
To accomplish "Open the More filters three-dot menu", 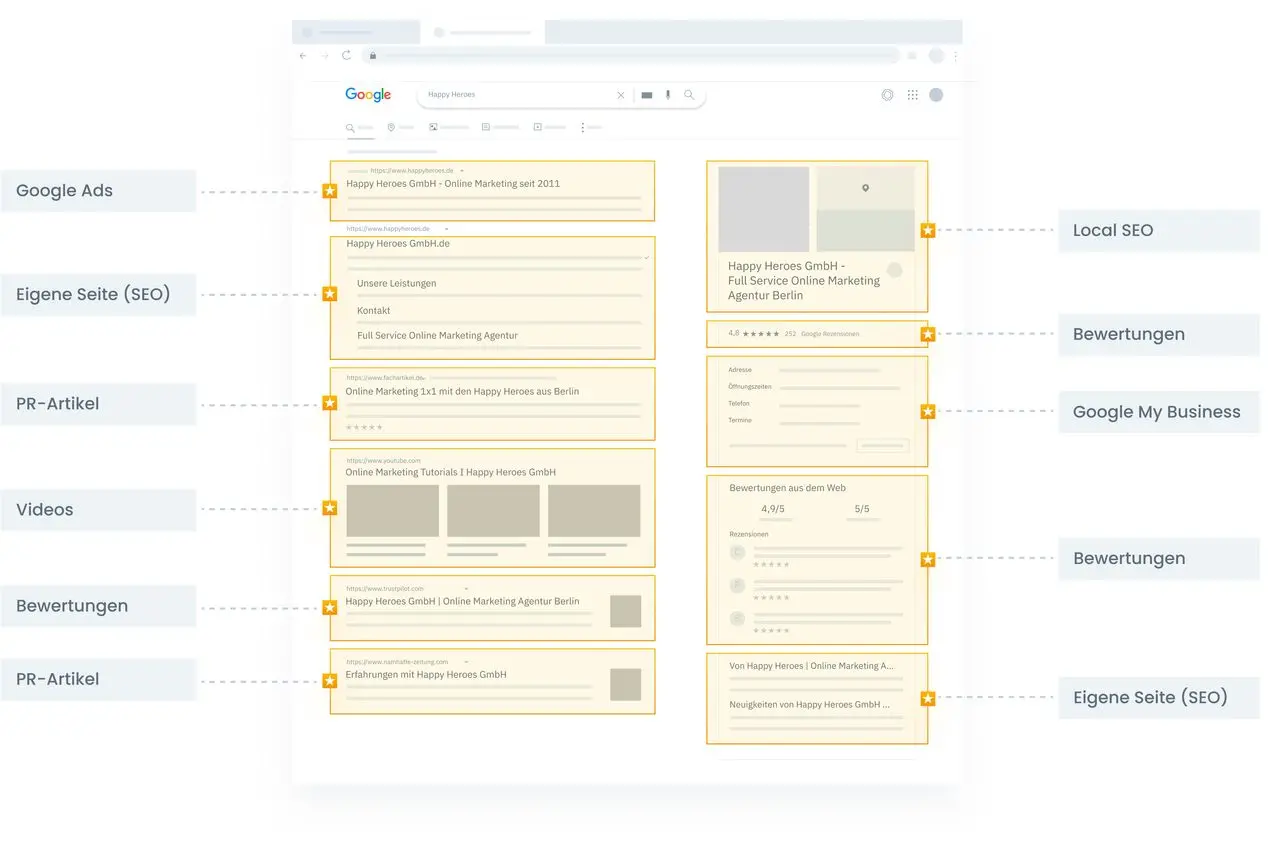I will (583, 127).
